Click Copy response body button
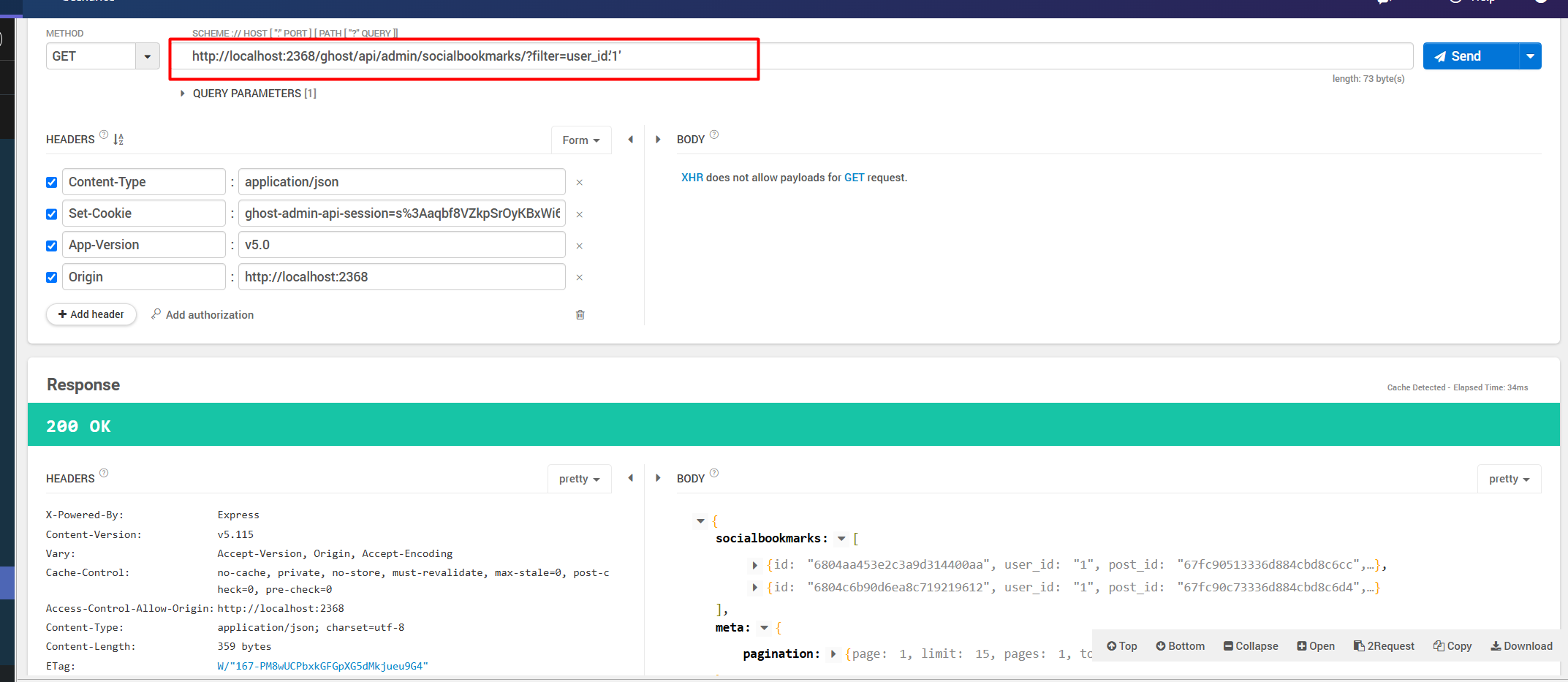 pos(1452,646)
